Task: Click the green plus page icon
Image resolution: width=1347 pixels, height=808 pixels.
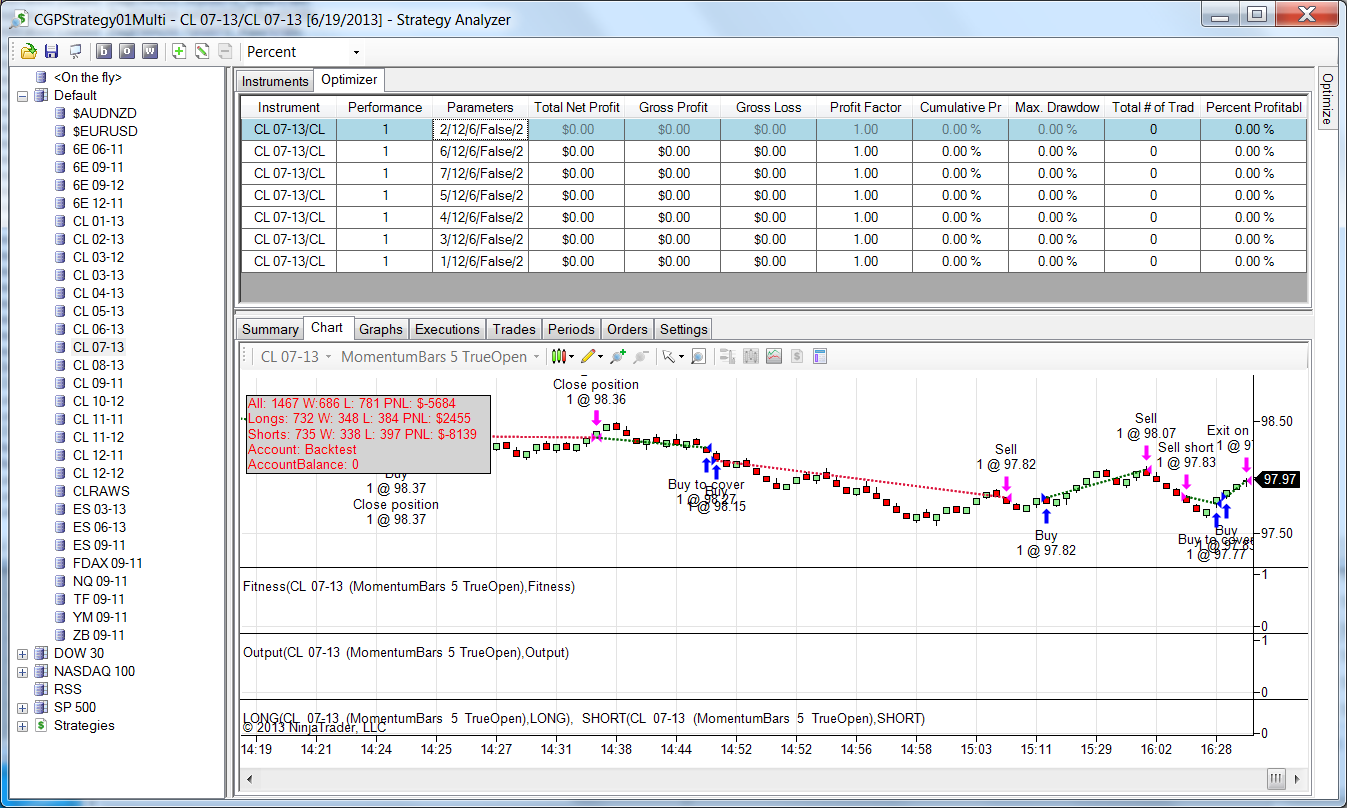Action: pyautogui.click(x=179, y=52)
